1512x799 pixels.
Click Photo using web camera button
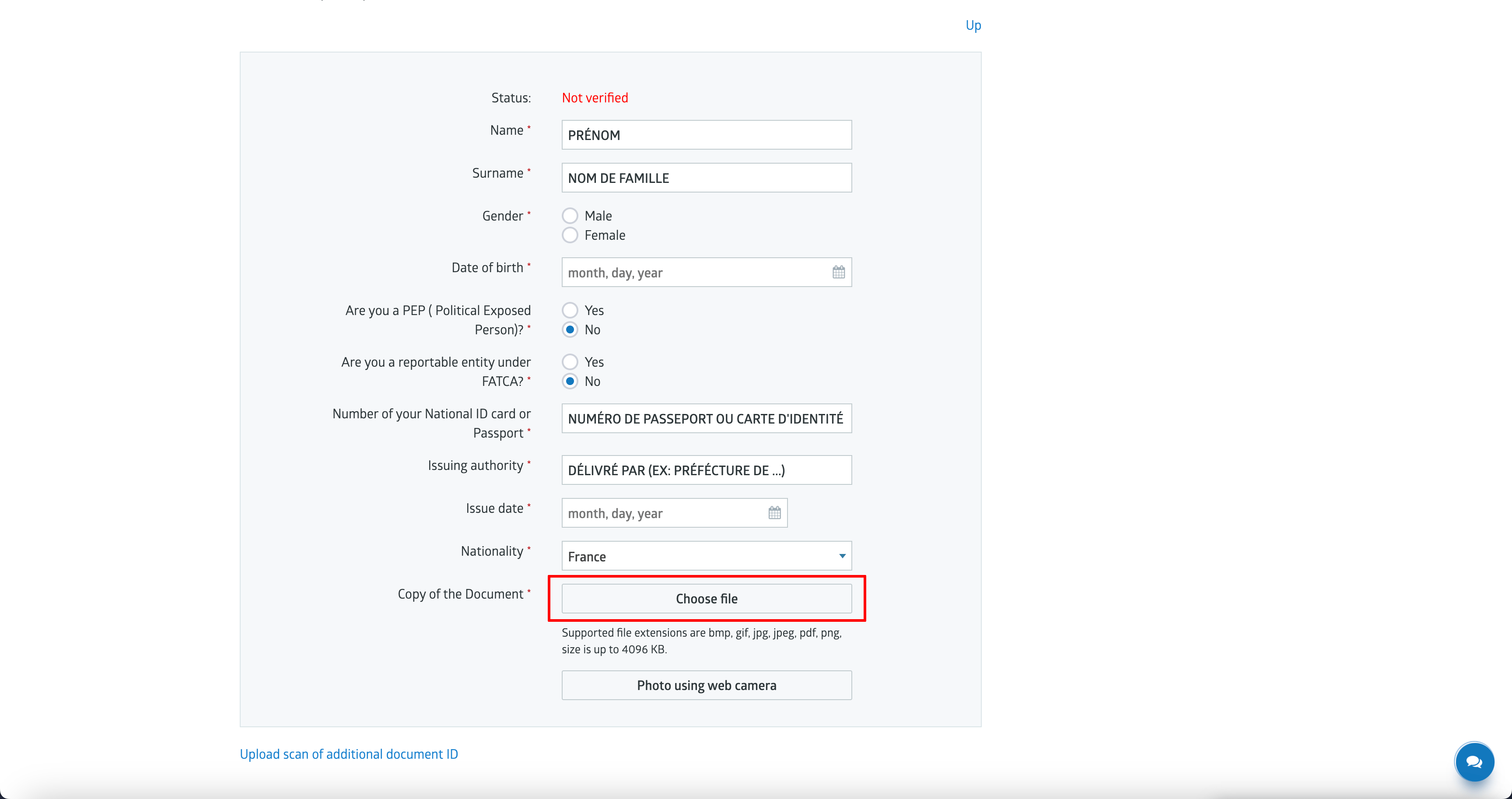pyautogui.click(x=706, y=685)
